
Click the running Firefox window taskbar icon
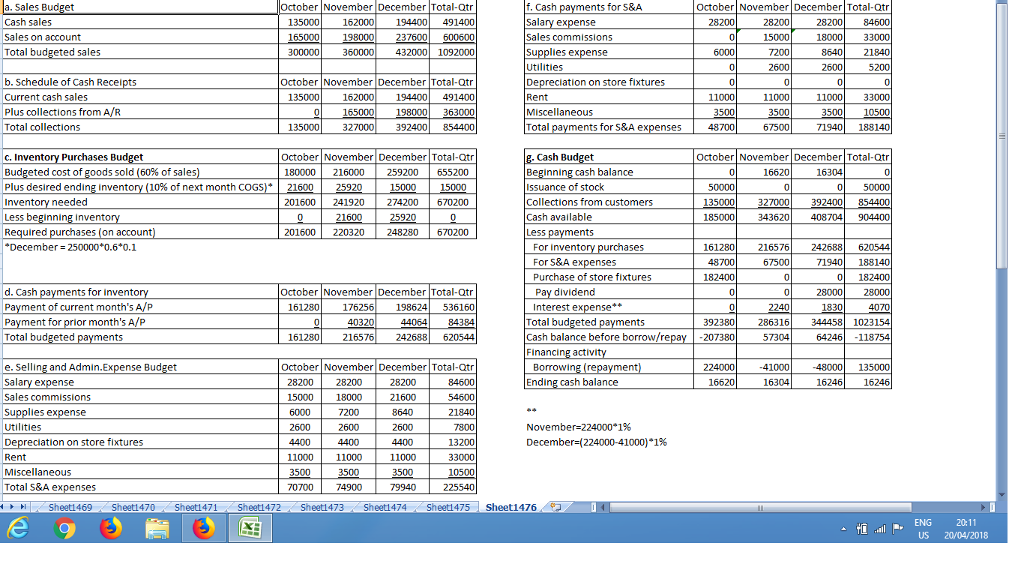point(202,527)
